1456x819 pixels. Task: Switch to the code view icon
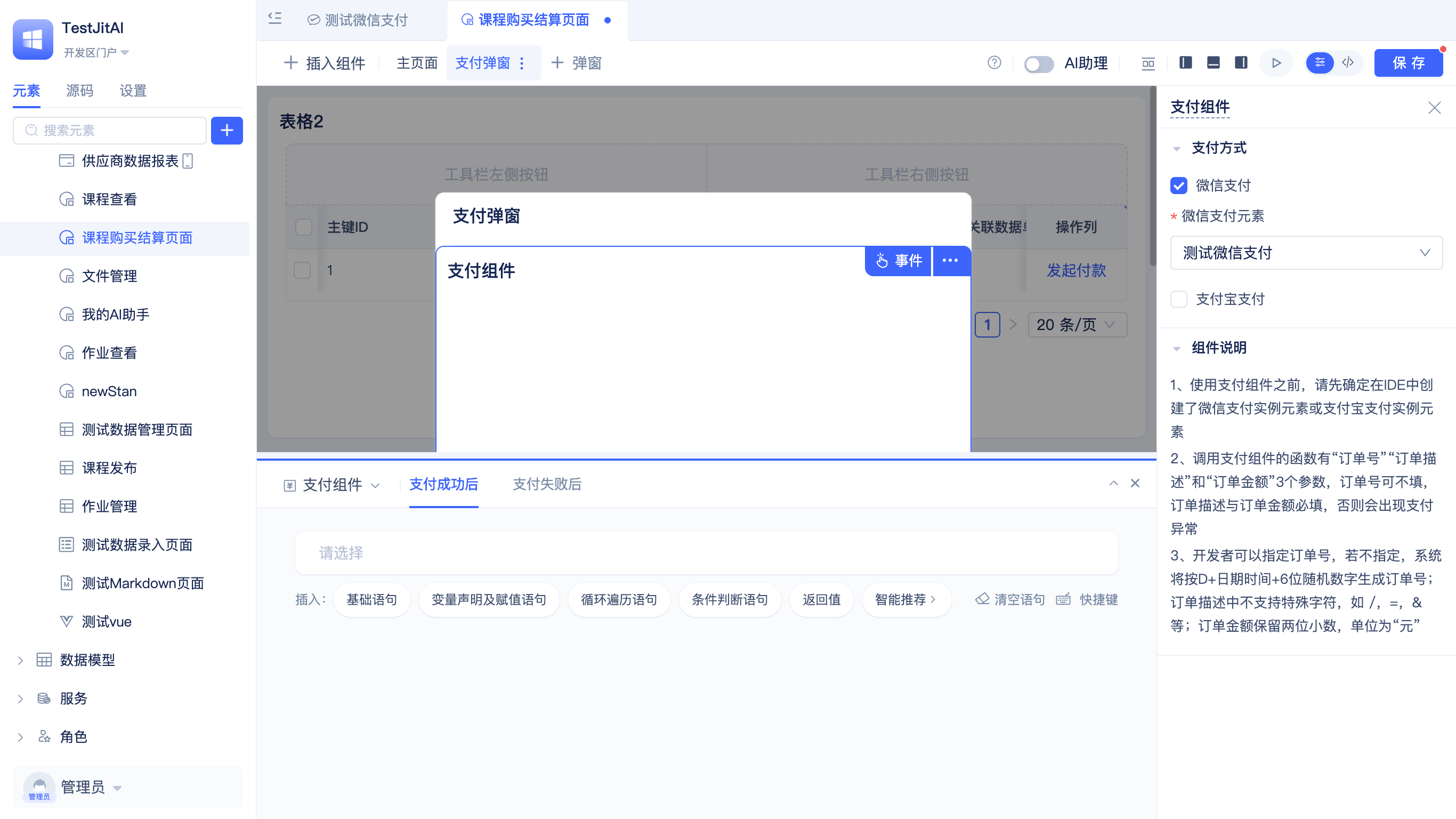pos(1348,62)
